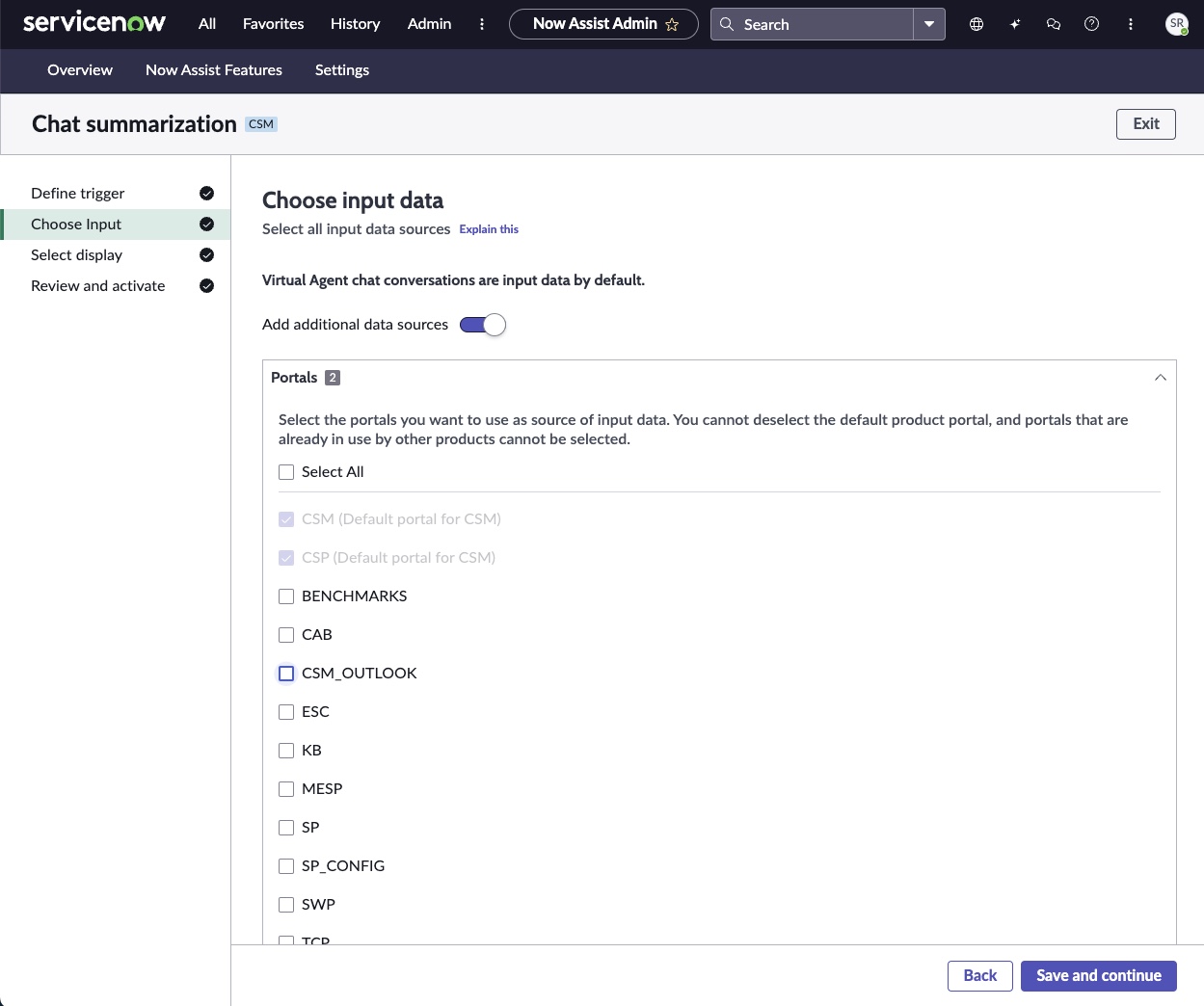Click Select display completed checkmark icon

[206, 255]
